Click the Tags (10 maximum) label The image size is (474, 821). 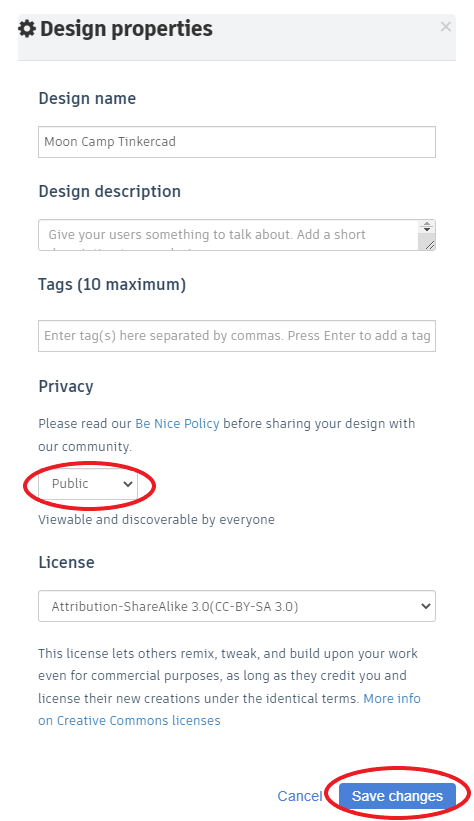tap(112, 284)
